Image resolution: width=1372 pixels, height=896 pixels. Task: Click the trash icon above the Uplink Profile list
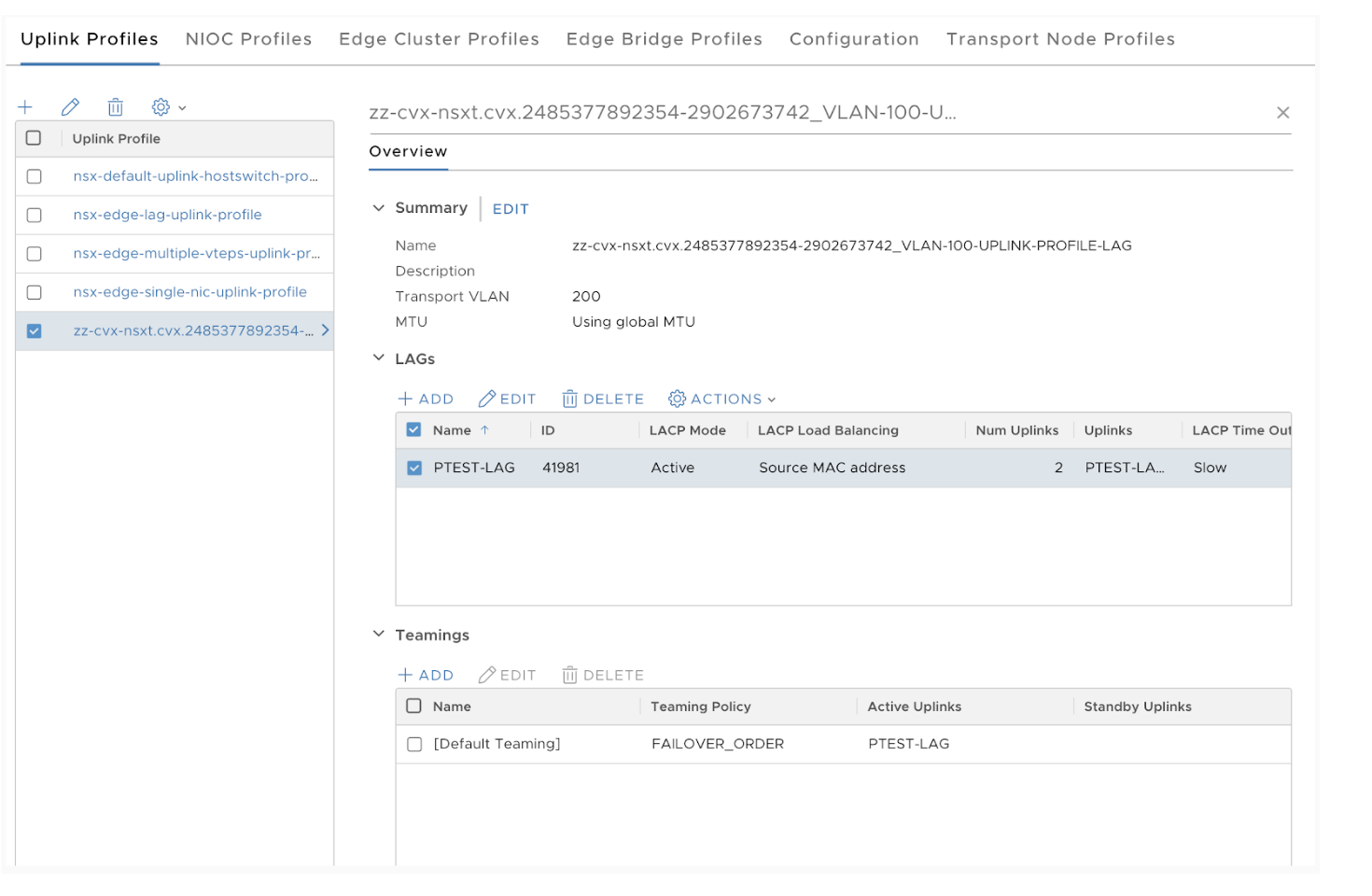point(115,107)
